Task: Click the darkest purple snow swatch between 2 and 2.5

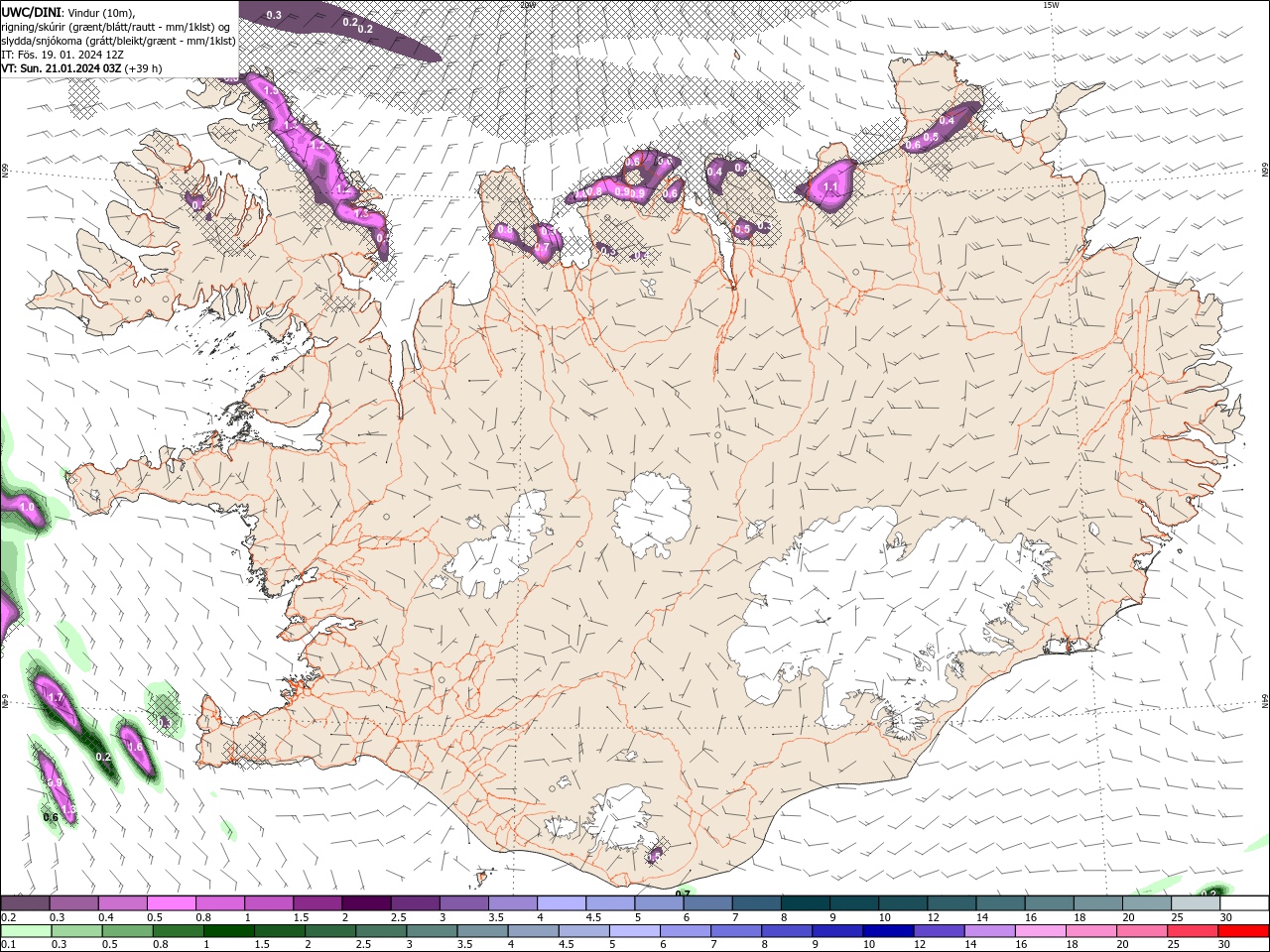Action: pos(366,903)
